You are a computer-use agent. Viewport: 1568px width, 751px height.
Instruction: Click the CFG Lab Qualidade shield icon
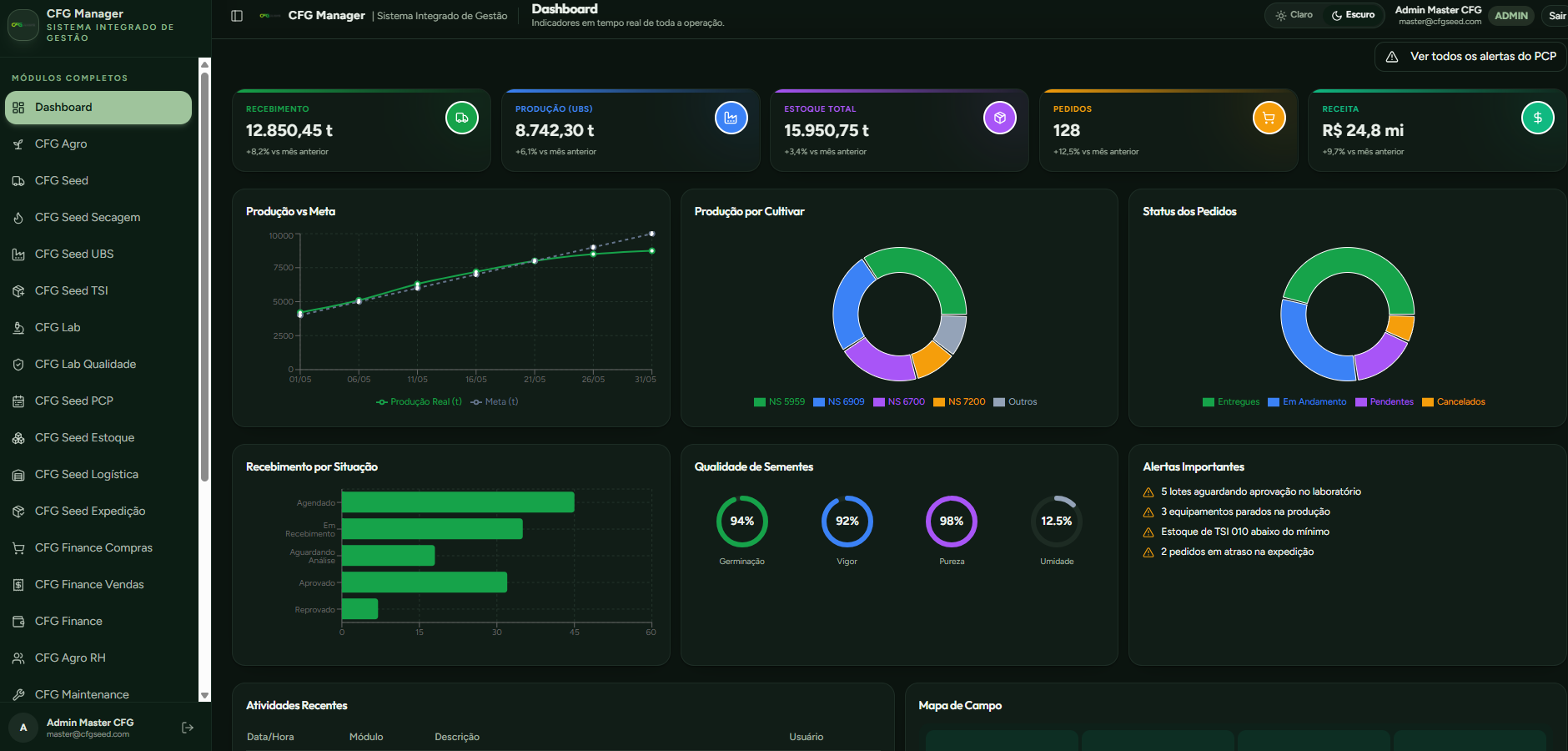point(18,365)
